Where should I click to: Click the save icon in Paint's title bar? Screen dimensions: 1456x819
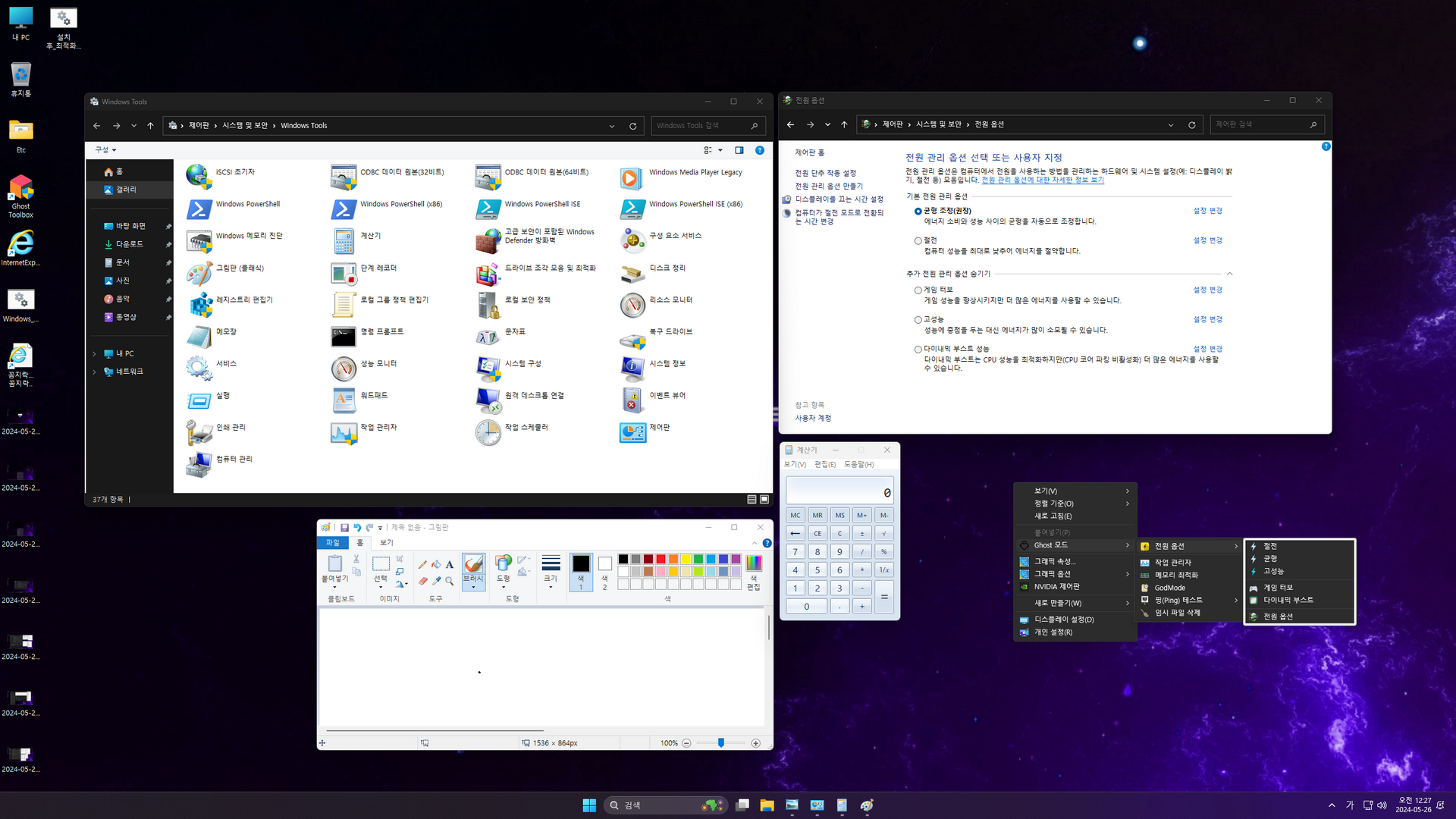[344, 528]
